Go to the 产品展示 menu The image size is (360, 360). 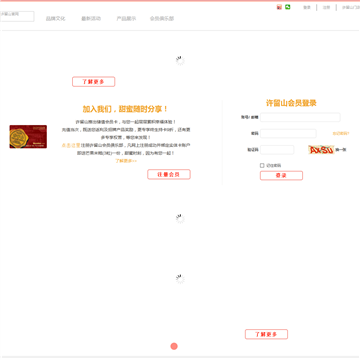(126, 19)
